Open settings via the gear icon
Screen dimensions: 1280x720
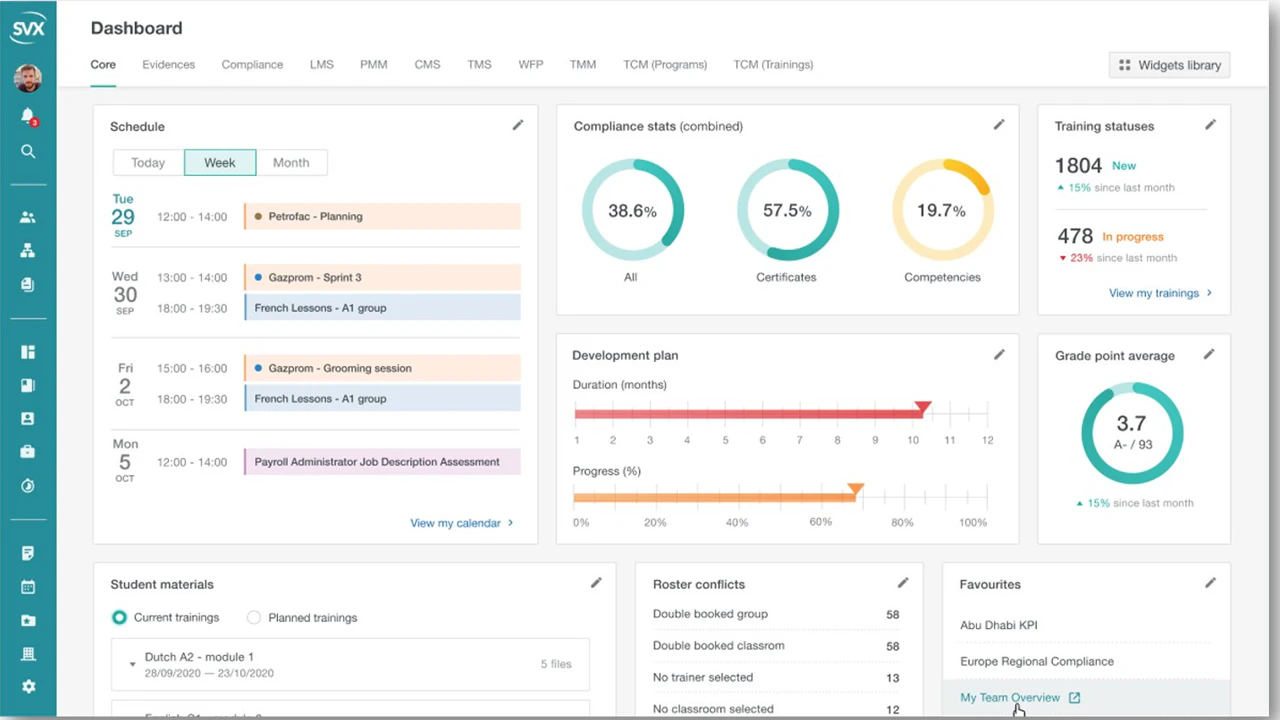click(28, 686)
